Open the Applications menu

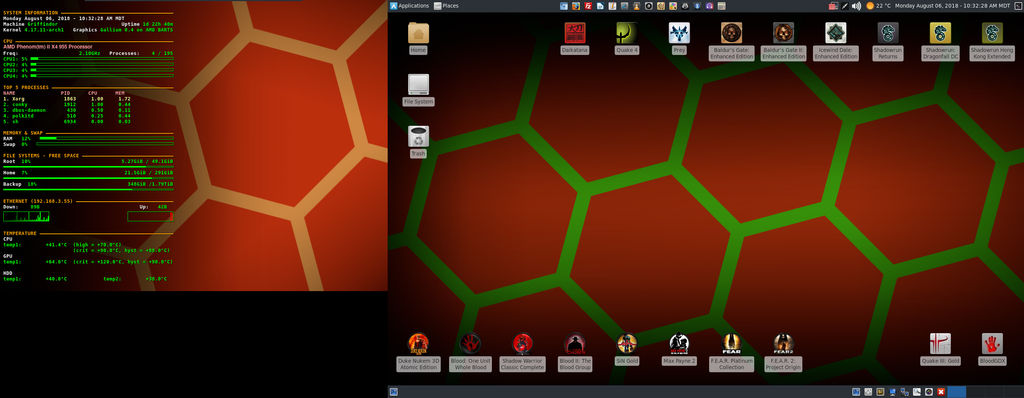click(x=409, y=6)
